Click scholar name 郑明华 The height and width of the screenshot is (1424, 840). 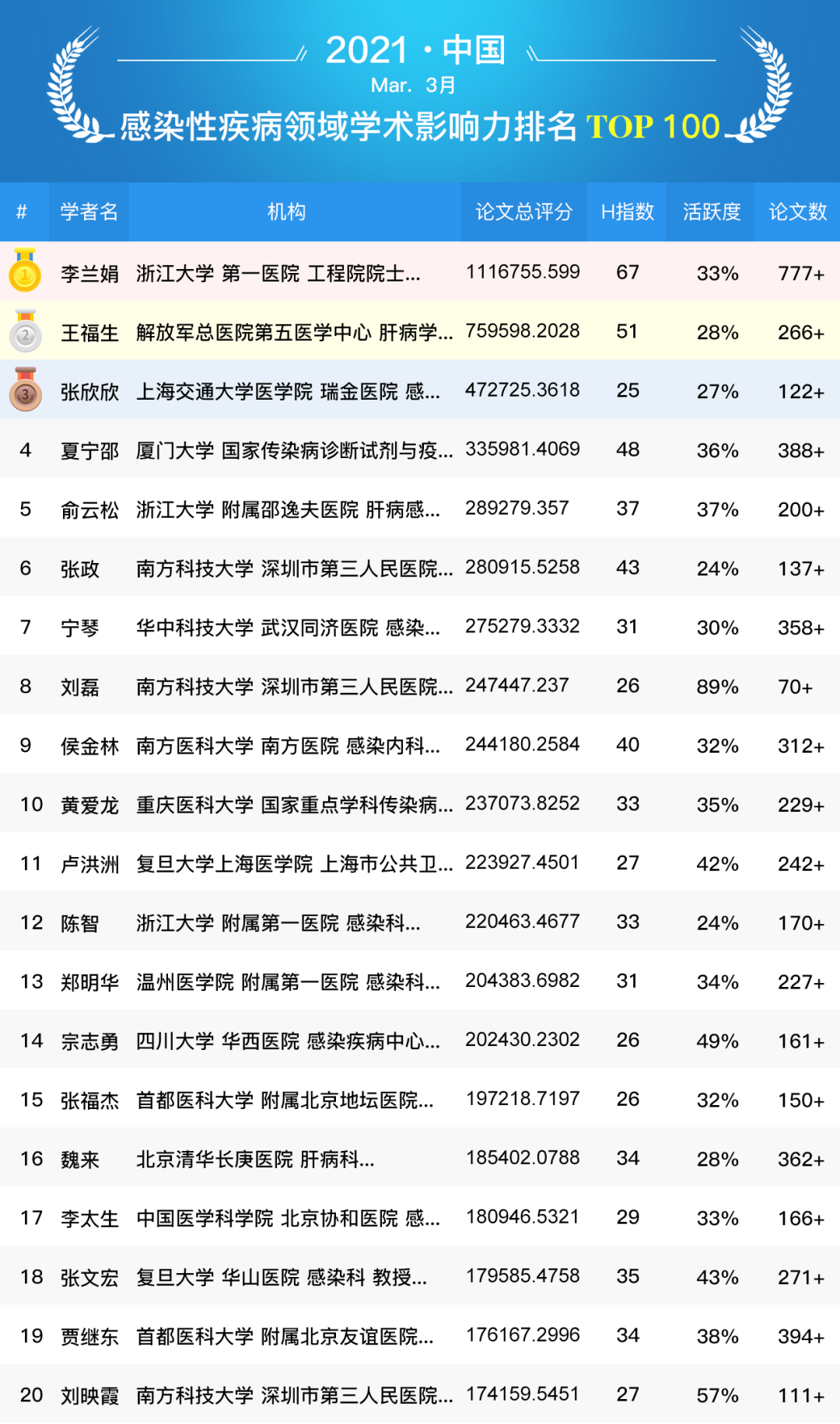click(x=90, y=983)
